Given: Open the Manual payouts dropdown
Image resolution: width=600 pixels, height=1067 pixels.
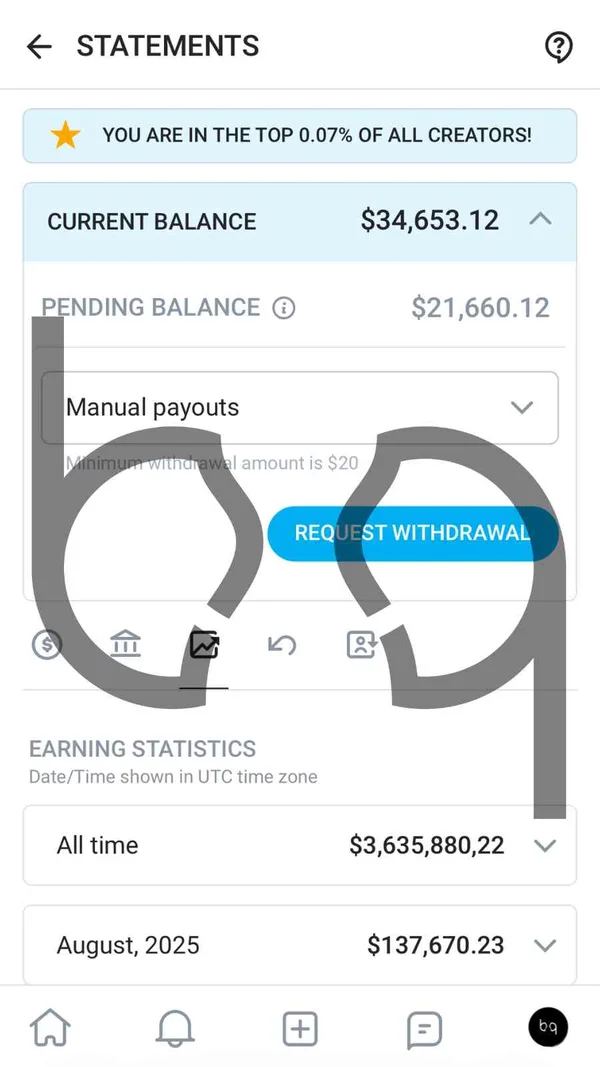Looking at the screenshot, I should [x=521, y=407].
